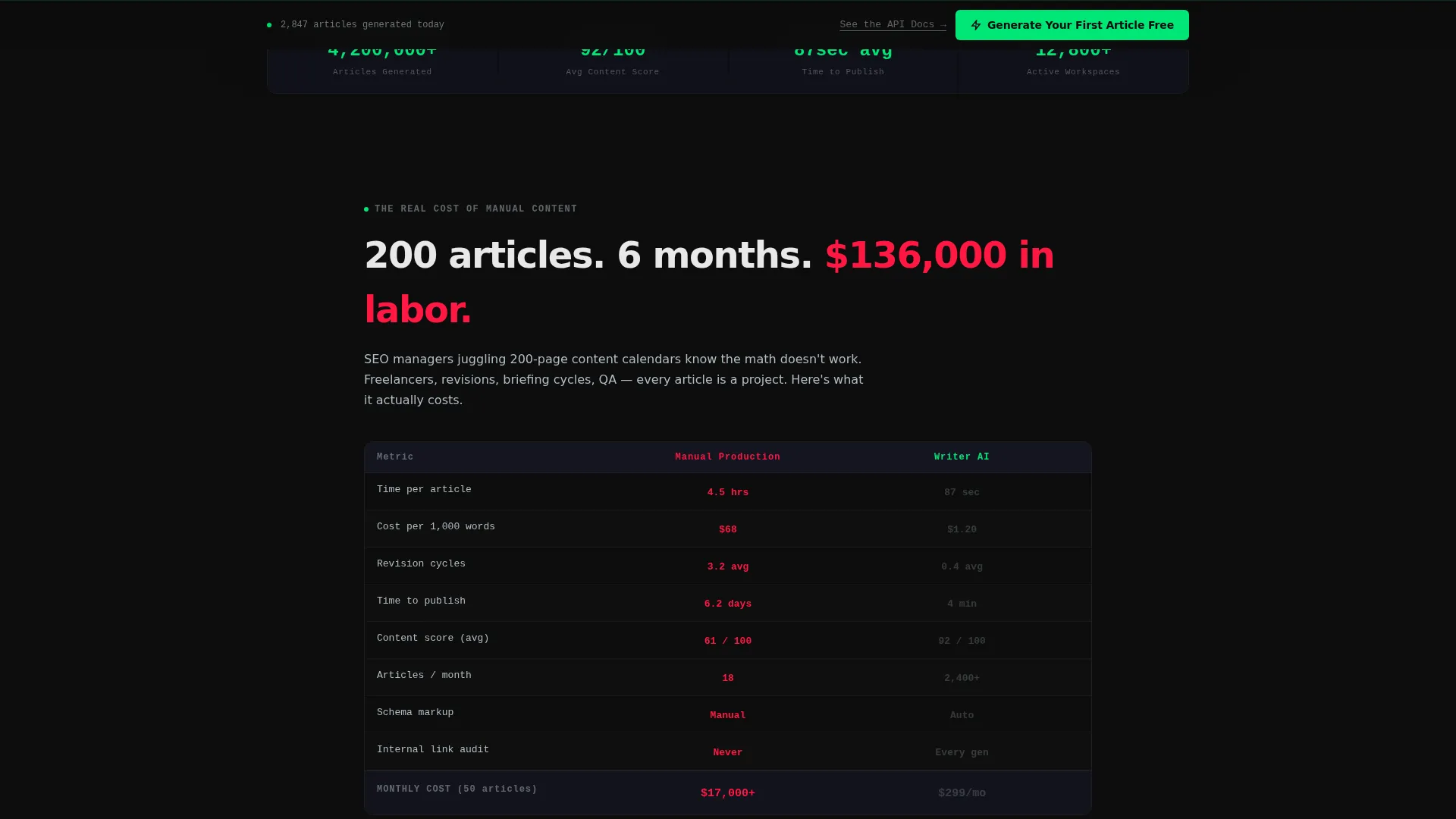Click the '$68' cell
This screenshot has height=819, width=1456.
coord(727,530)
